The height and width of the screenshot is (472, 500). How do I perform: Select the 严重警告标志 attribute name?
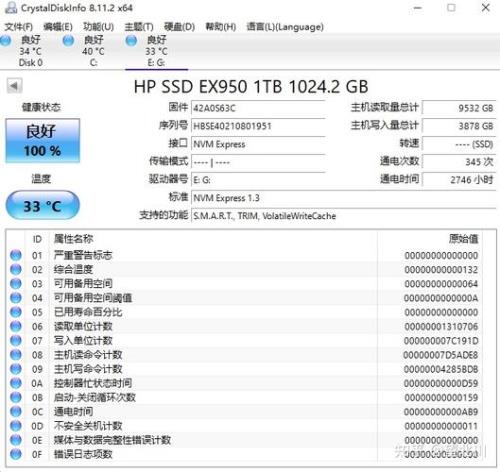(83, 255)
